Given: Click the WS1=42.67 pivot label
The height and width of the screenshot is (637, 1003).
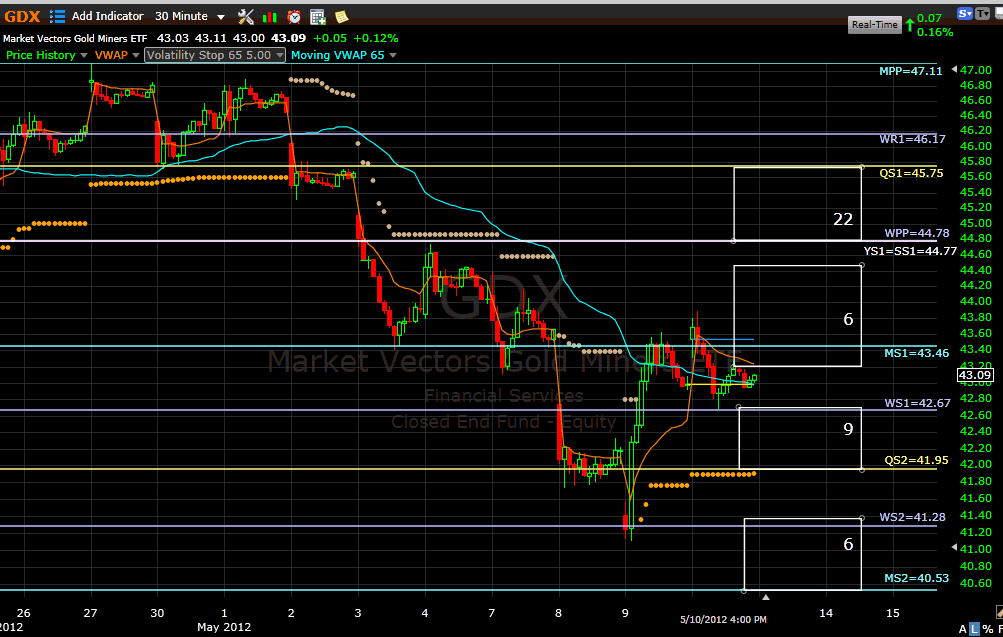Looking at the screenshot, I should point(917,403).
